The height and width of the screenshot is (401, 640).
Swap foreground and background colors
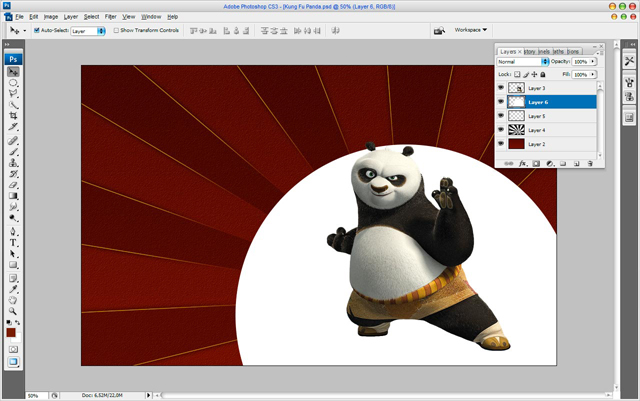click(18, 323)
